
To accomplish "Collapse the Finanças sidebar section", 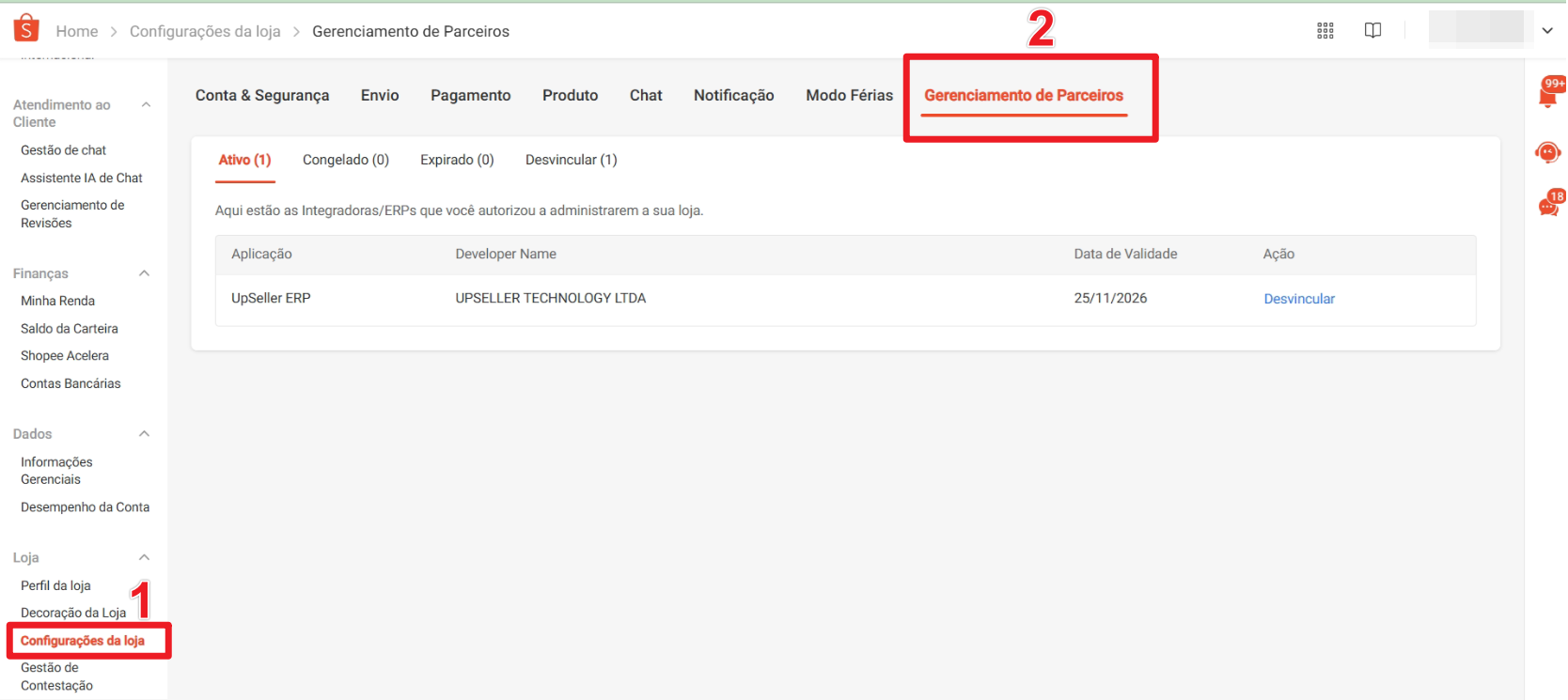I will (x=145, y=273).
